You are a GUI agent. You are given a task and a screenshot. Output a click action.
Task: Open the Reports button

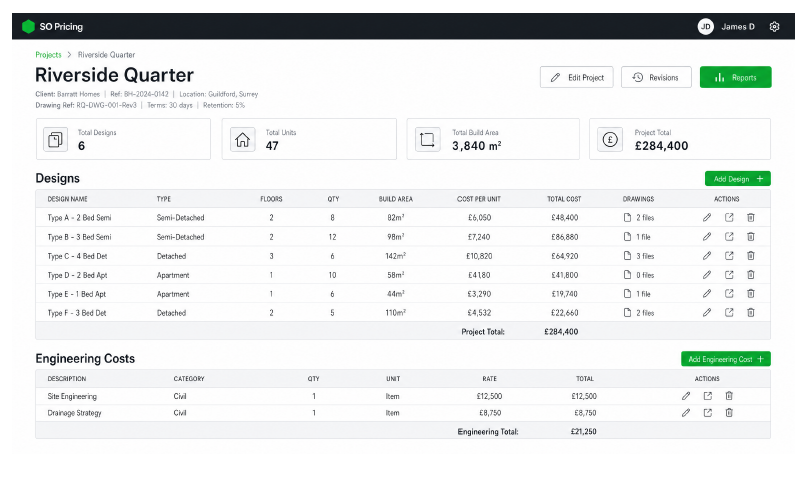736,78
